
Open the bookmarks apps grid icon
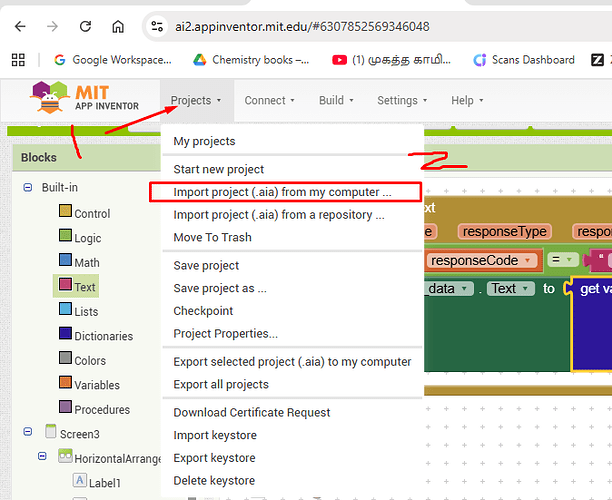pyautogui.click(x=18, y=60)
